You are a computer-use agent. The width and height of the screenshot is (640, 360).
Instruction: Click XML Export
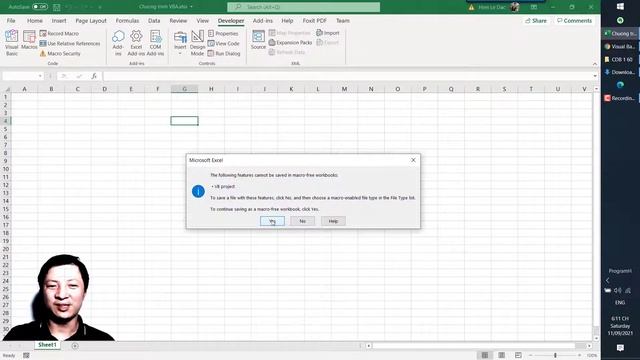[x=327, y=42]
